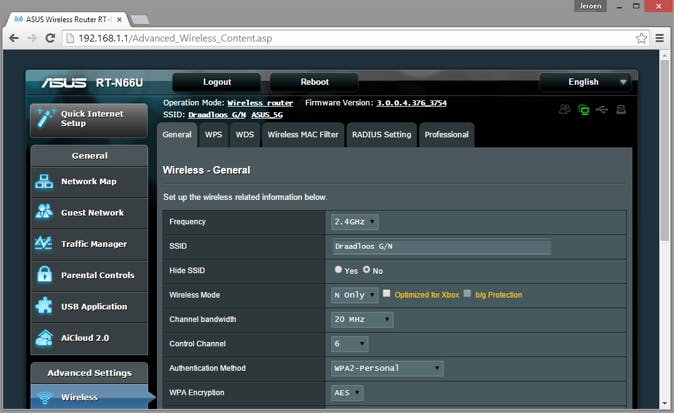Enable Optimized for Xbox checkbox
Viewport: 674px width, 413px height.
[387, 294]
